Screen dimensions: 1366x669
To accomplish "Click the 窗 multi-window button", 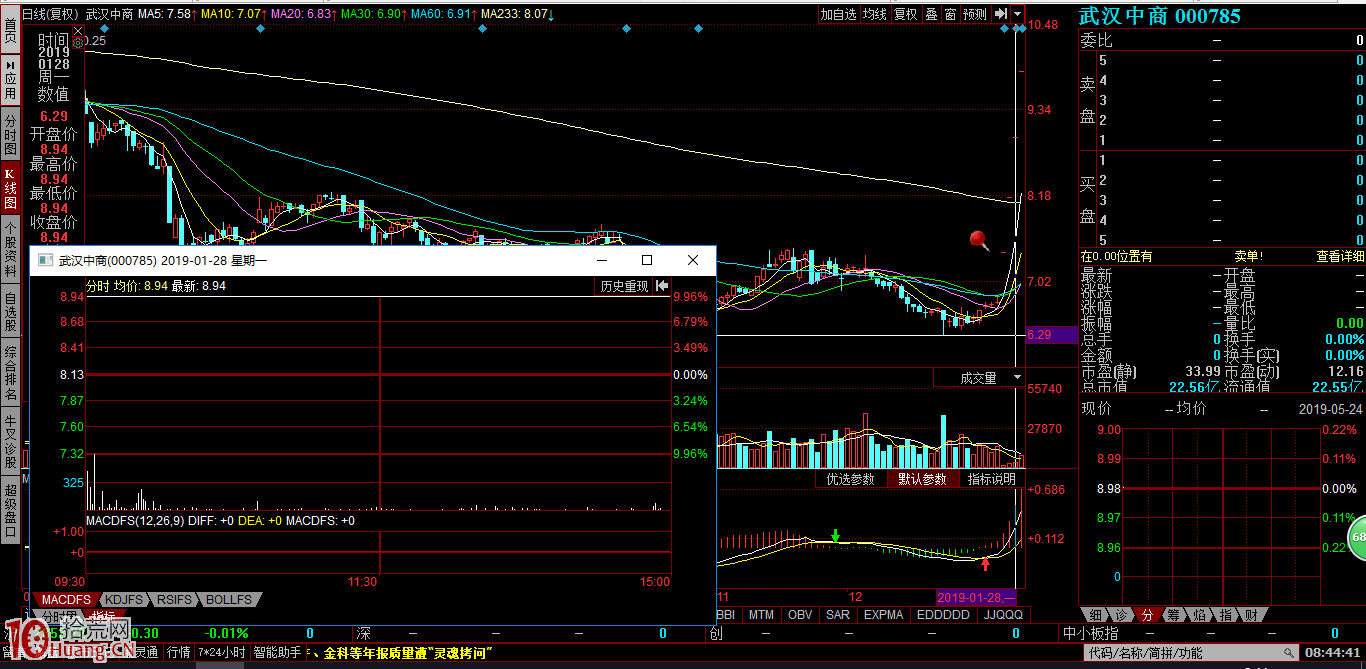I will [950, 14].
